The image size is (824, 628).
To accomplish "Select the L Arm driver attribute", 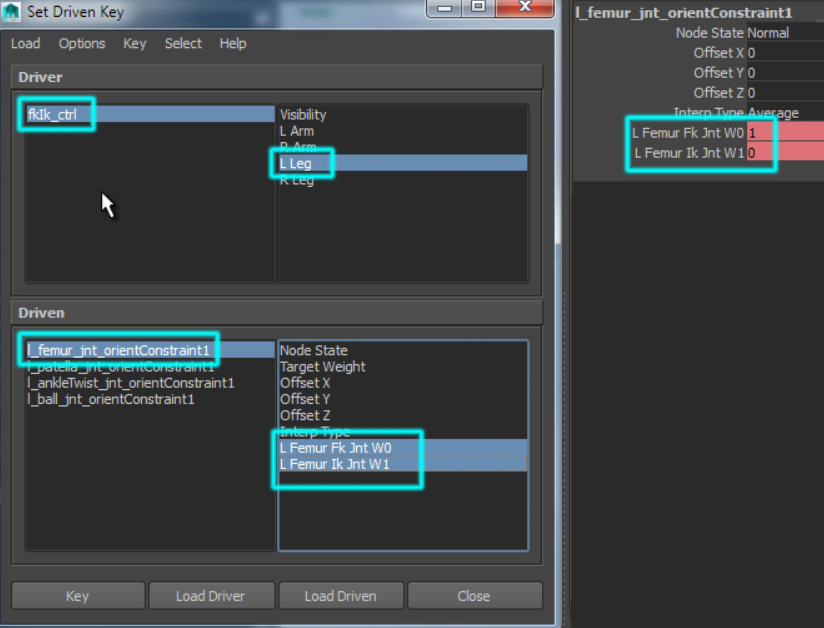I will tap(403, 131).
